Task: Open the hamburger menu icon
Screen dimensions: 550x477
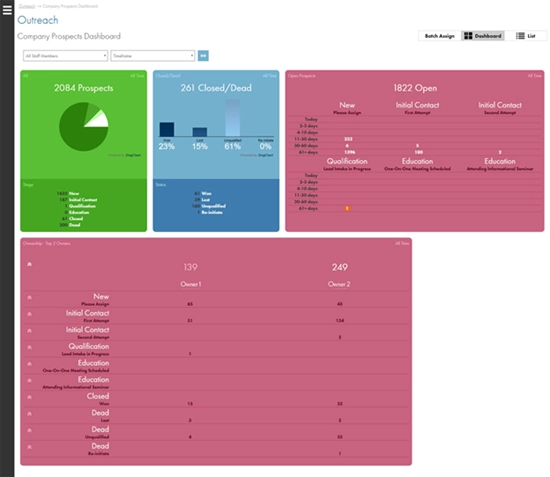Action: 7,9
